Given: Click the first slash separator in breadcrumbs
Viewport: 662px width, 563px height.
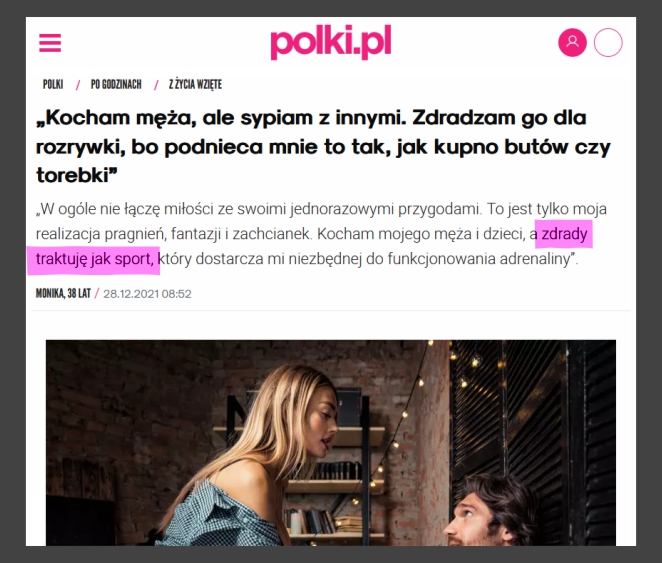Looking at the screenshot, I should coord(78,85).
